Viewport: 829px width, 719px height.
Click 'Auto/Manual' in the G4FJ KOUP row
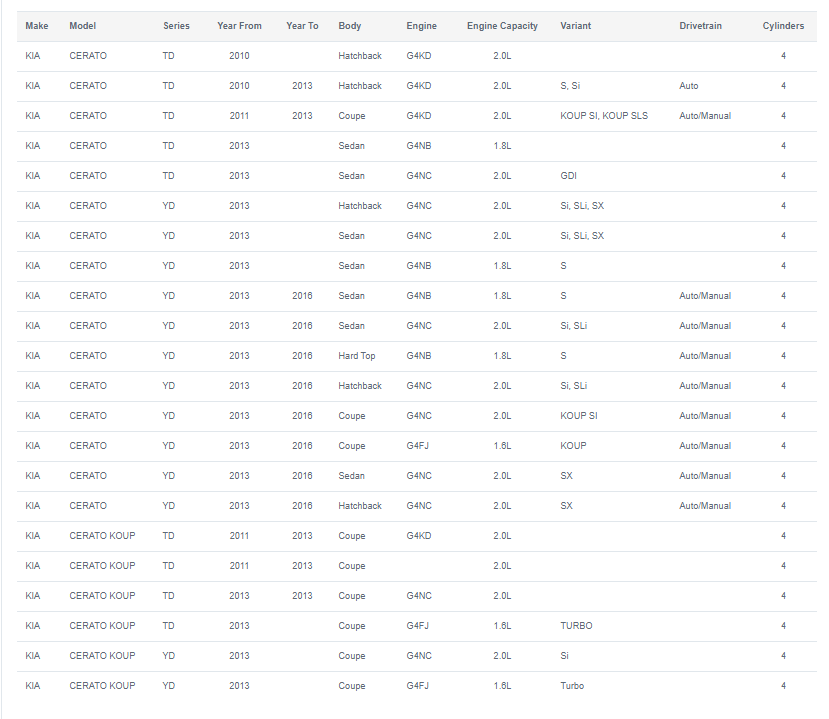[x=705, y=445]
